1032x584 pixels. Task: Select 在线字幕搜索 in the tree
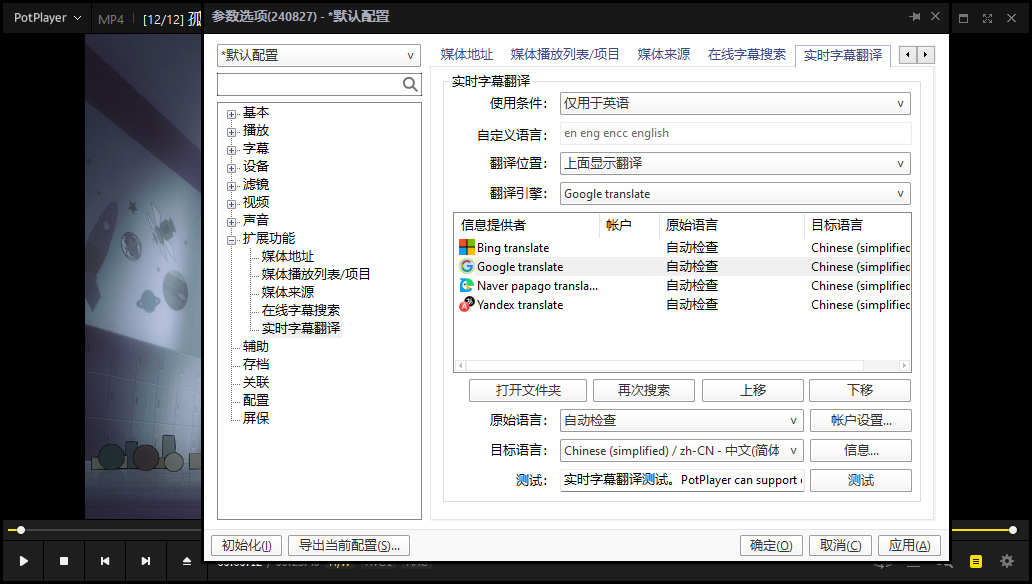click(301, 310)
